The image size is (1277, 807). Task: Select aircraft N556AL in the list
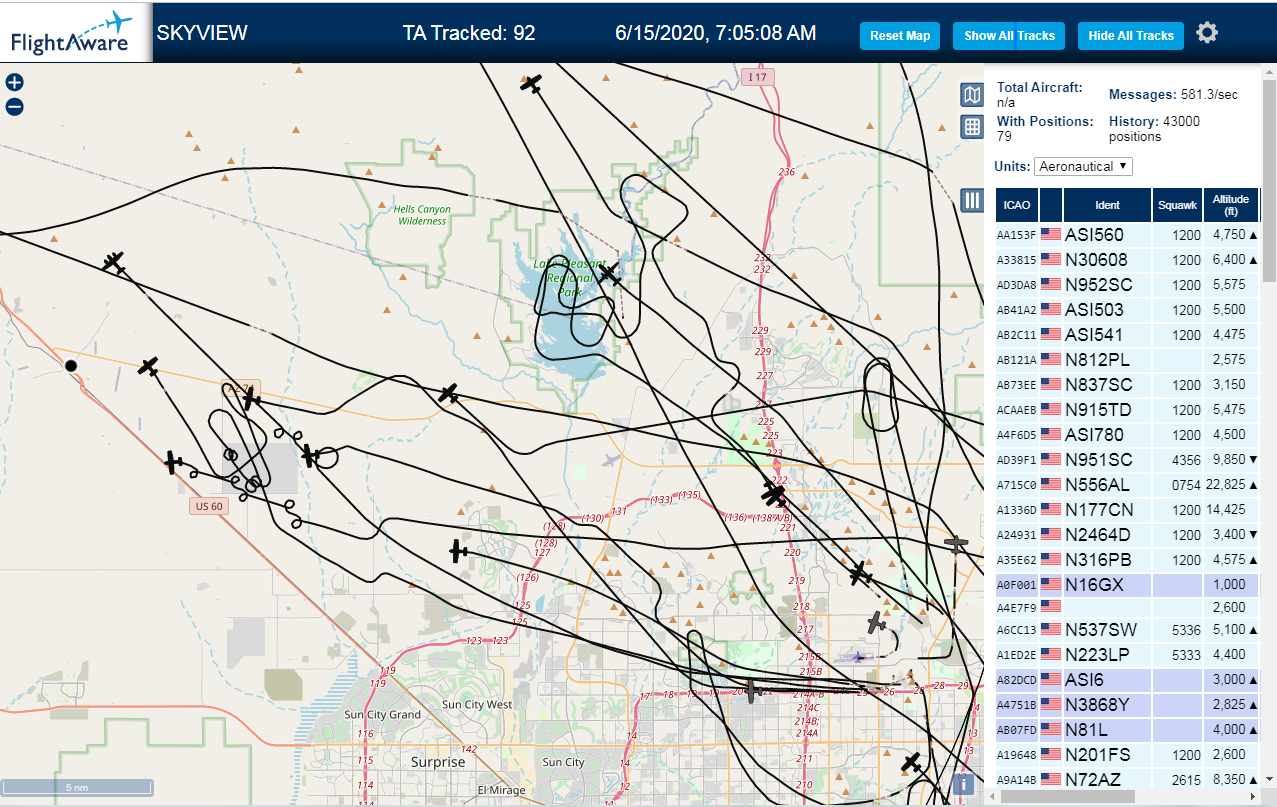(1128, 485)
